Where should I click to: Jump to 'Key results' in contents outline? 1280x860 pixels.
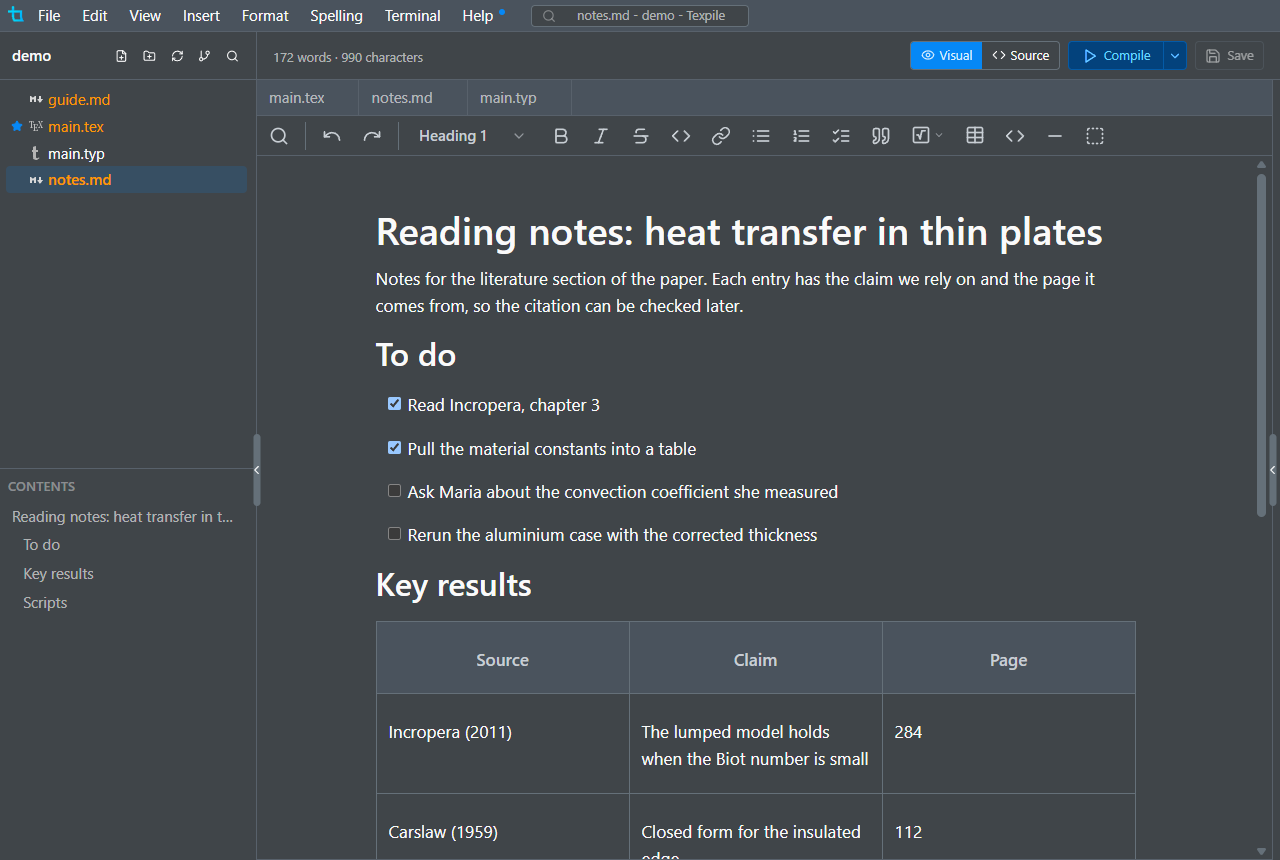point(59,574)
